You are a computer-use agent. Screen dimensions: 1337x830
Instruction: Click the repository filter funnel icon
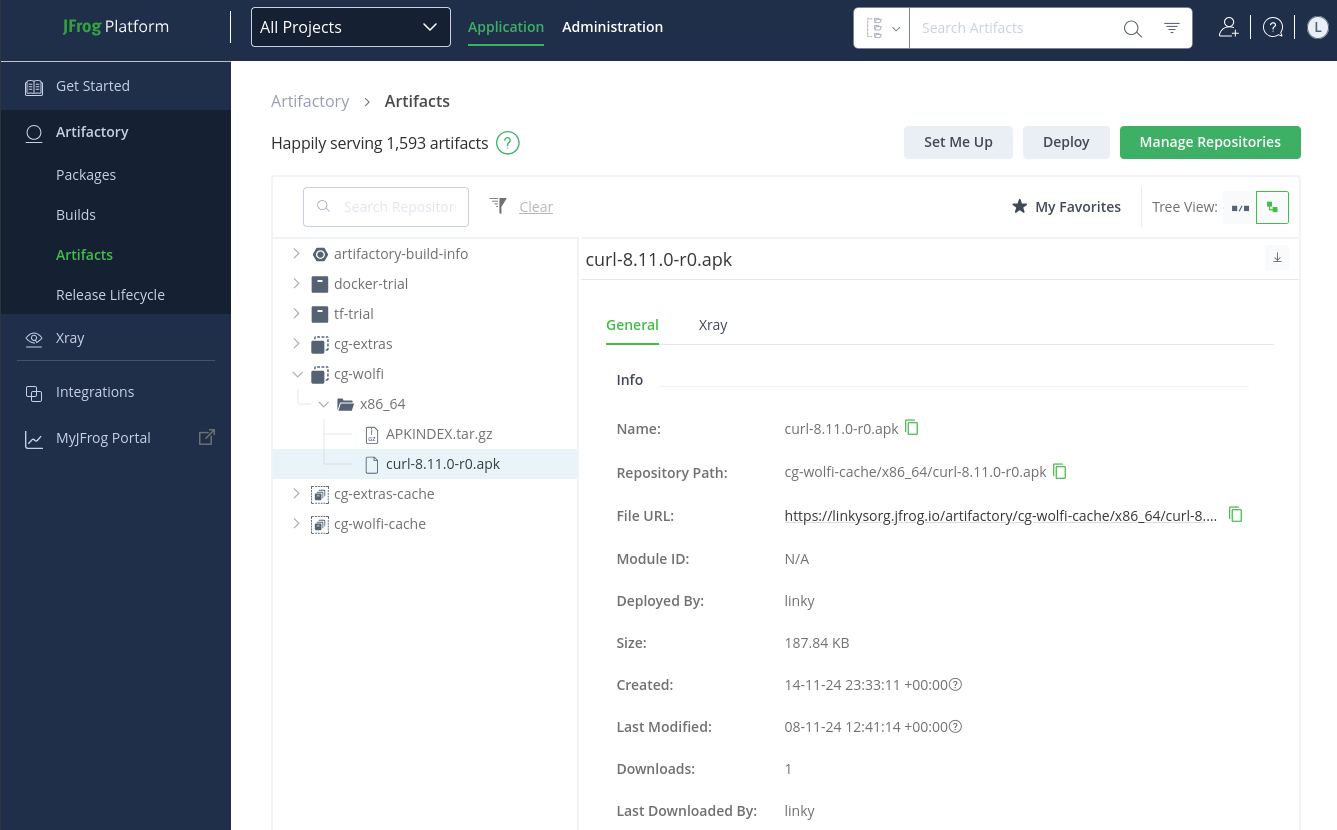497,206
